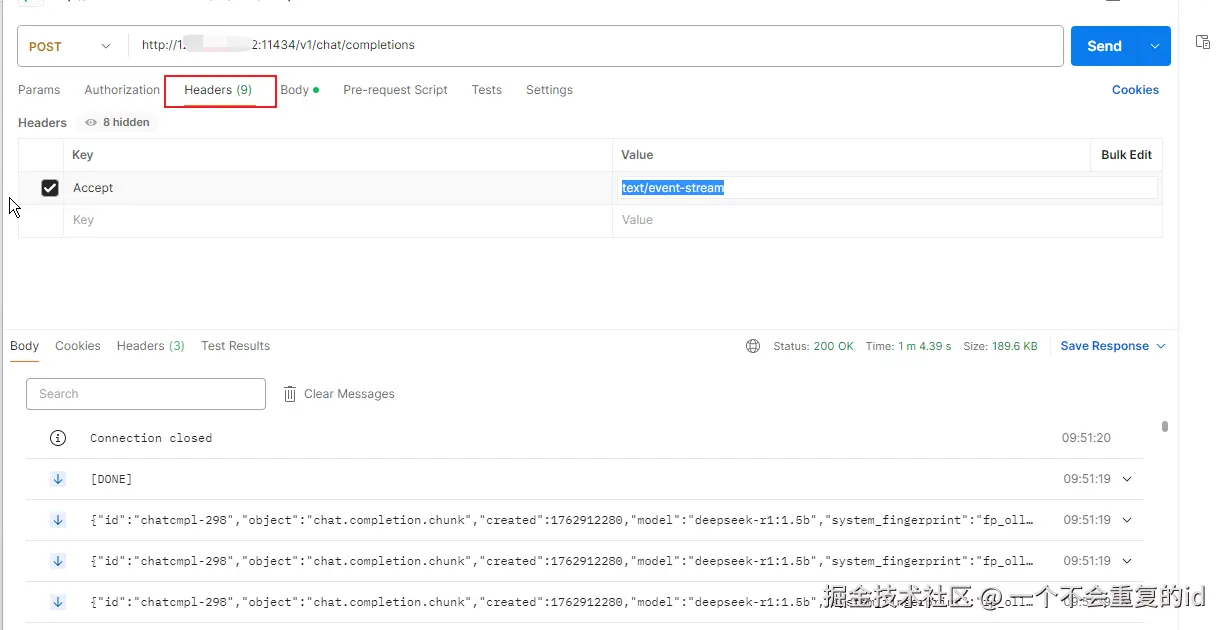This screenshot has width=1226, height=630.
Task: Open the Save Response dropdown arrow
Action: [1161, 346]
